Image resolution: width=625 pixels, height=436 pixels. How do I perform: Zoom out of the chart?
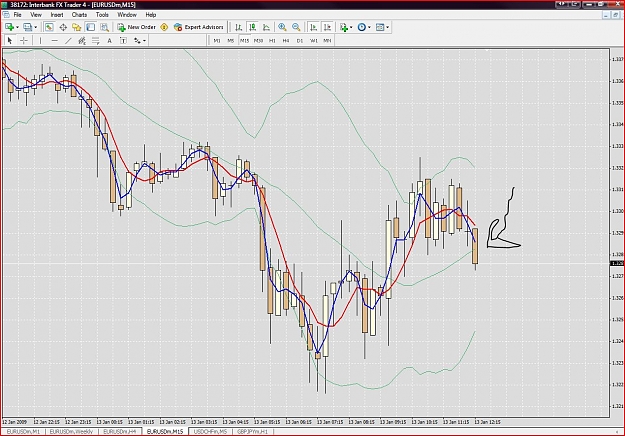(296, 27)
